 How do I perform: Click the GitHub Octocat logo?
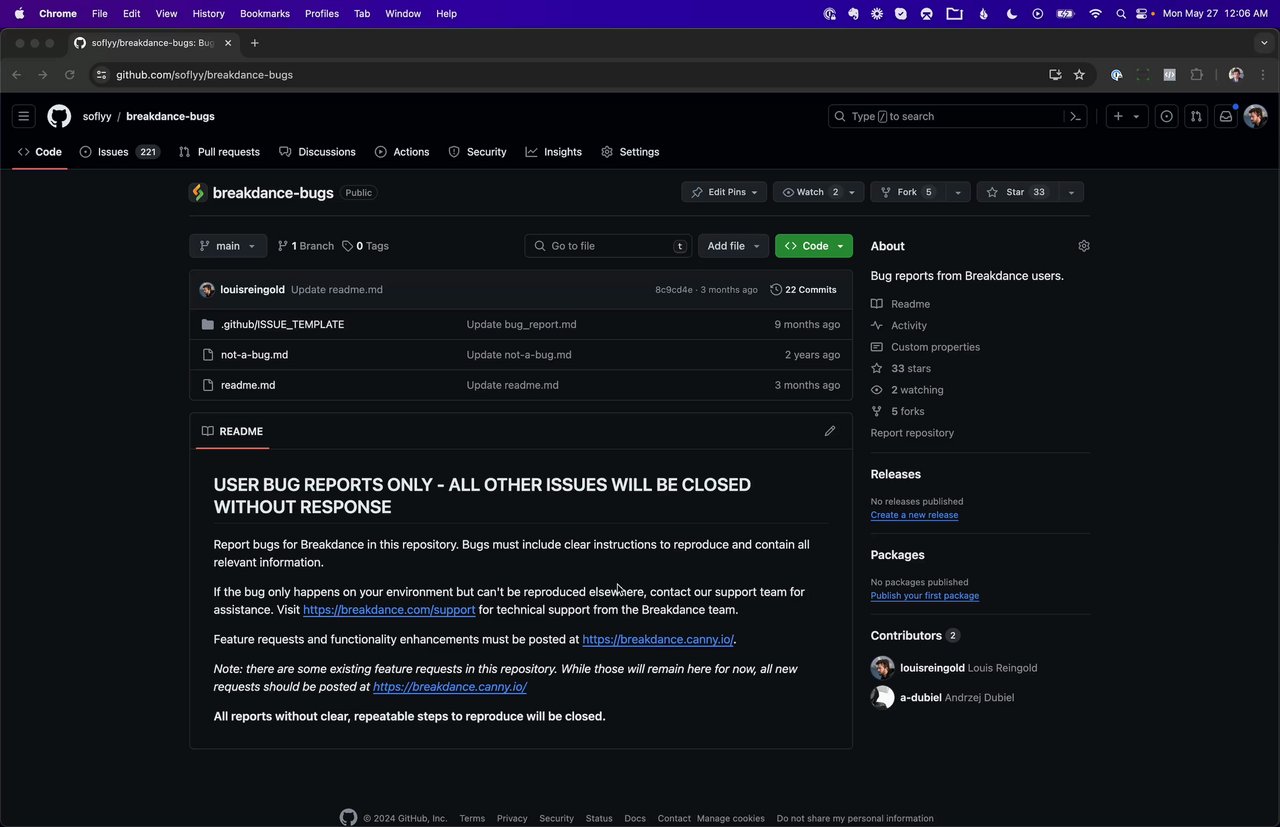(x=59, y=116)
